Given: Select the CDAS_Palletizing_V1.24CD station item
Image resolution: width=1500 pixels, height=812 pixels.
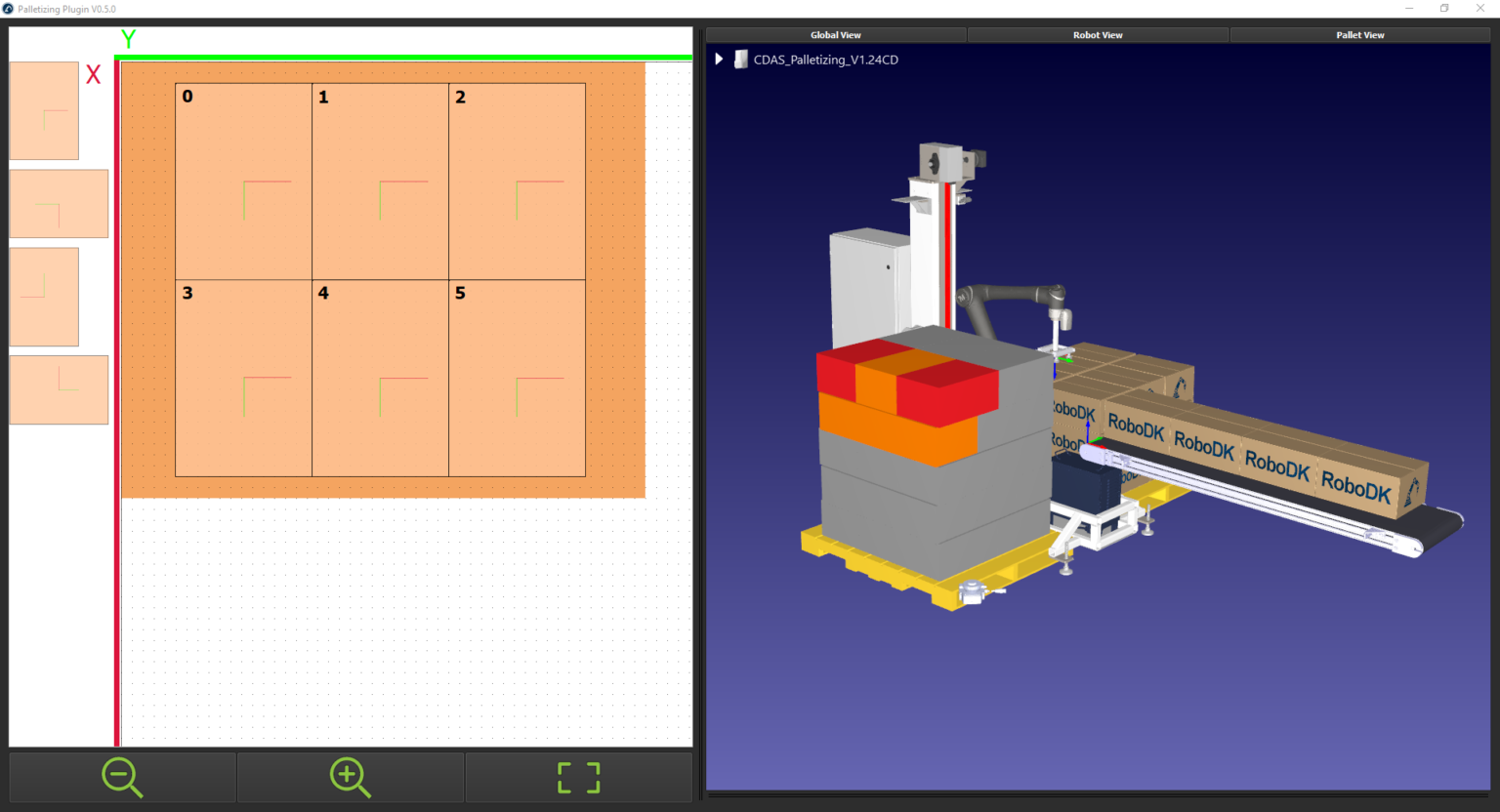Looking at the screenshot, I should 825,59.
